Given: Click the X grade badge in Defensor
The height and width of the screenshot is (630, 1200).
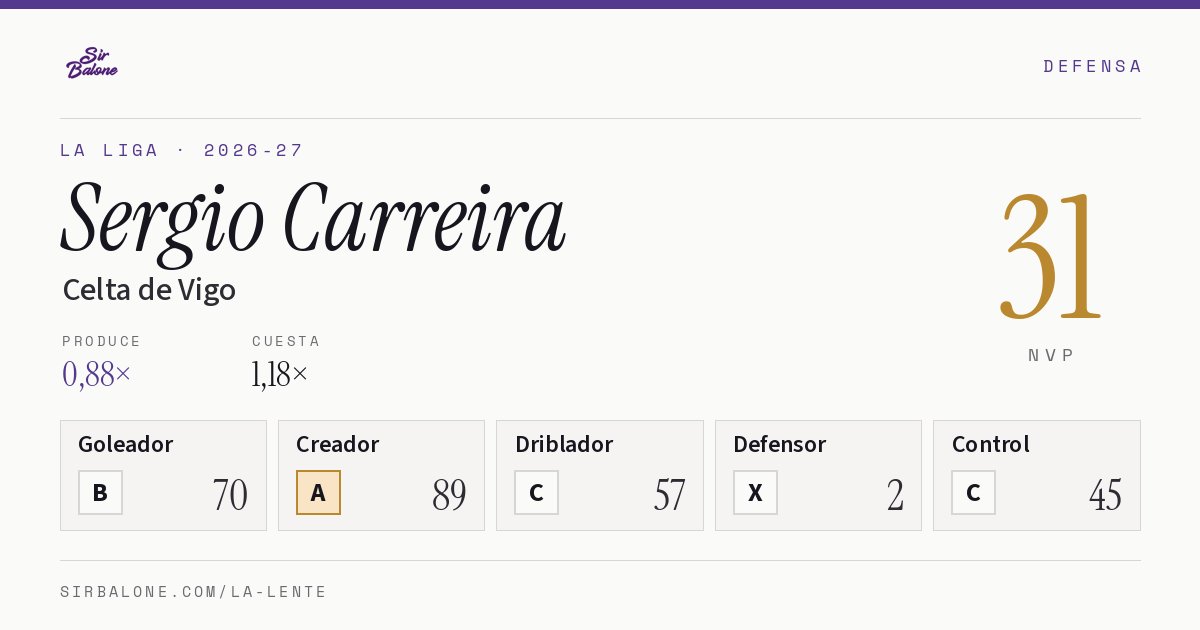Looking at the screenshot, I should [x=755, y=492].
